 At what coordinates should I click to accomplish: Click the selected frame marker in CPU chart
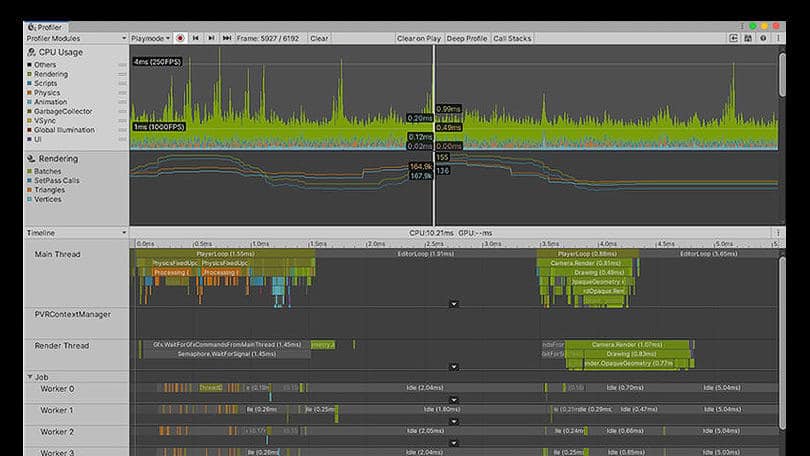(x=434, y=97)
